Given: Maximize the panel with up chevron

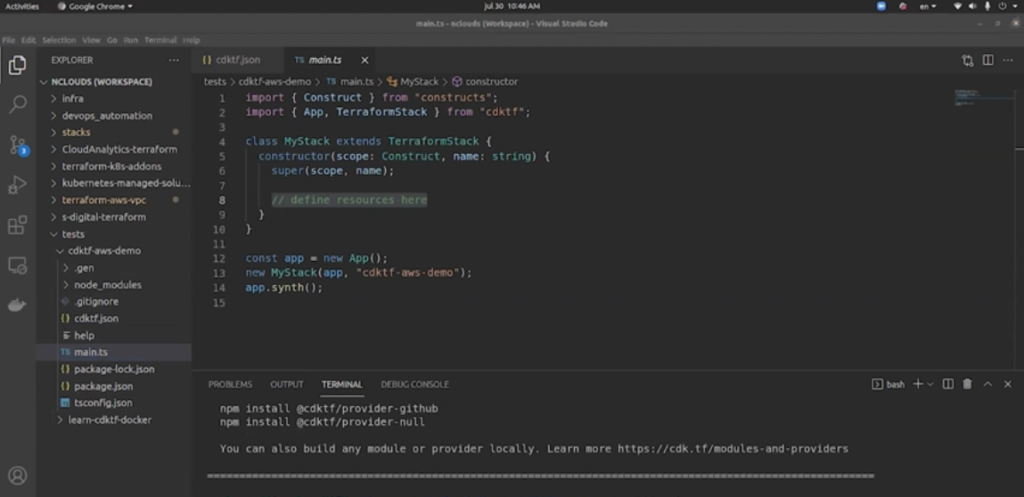Looking at the screenshot, I should [988, 384].
